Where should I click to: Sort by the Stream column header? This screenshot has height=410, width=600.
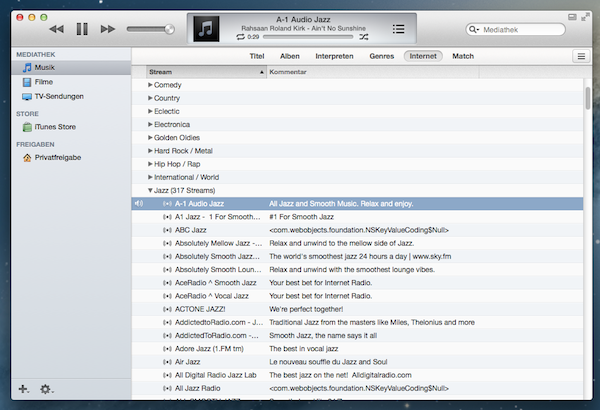(206, 72)
